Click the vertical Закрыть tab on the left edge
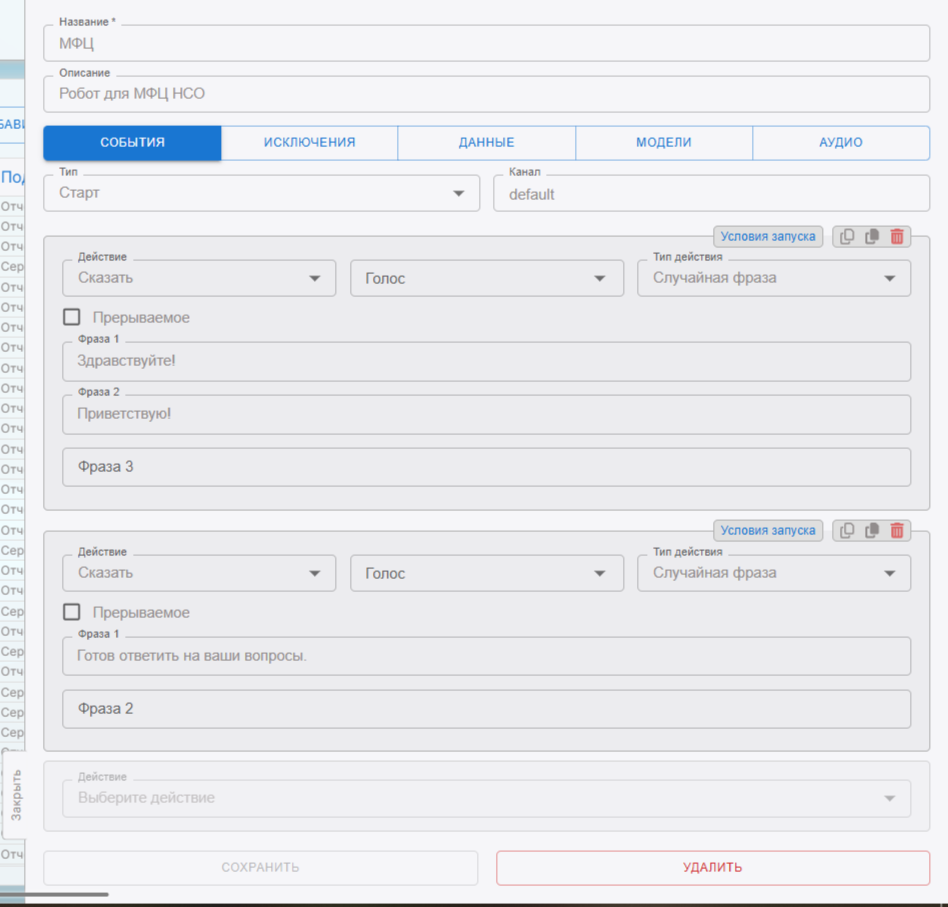Viewport: 948px width, 907px height. [15, 795]
